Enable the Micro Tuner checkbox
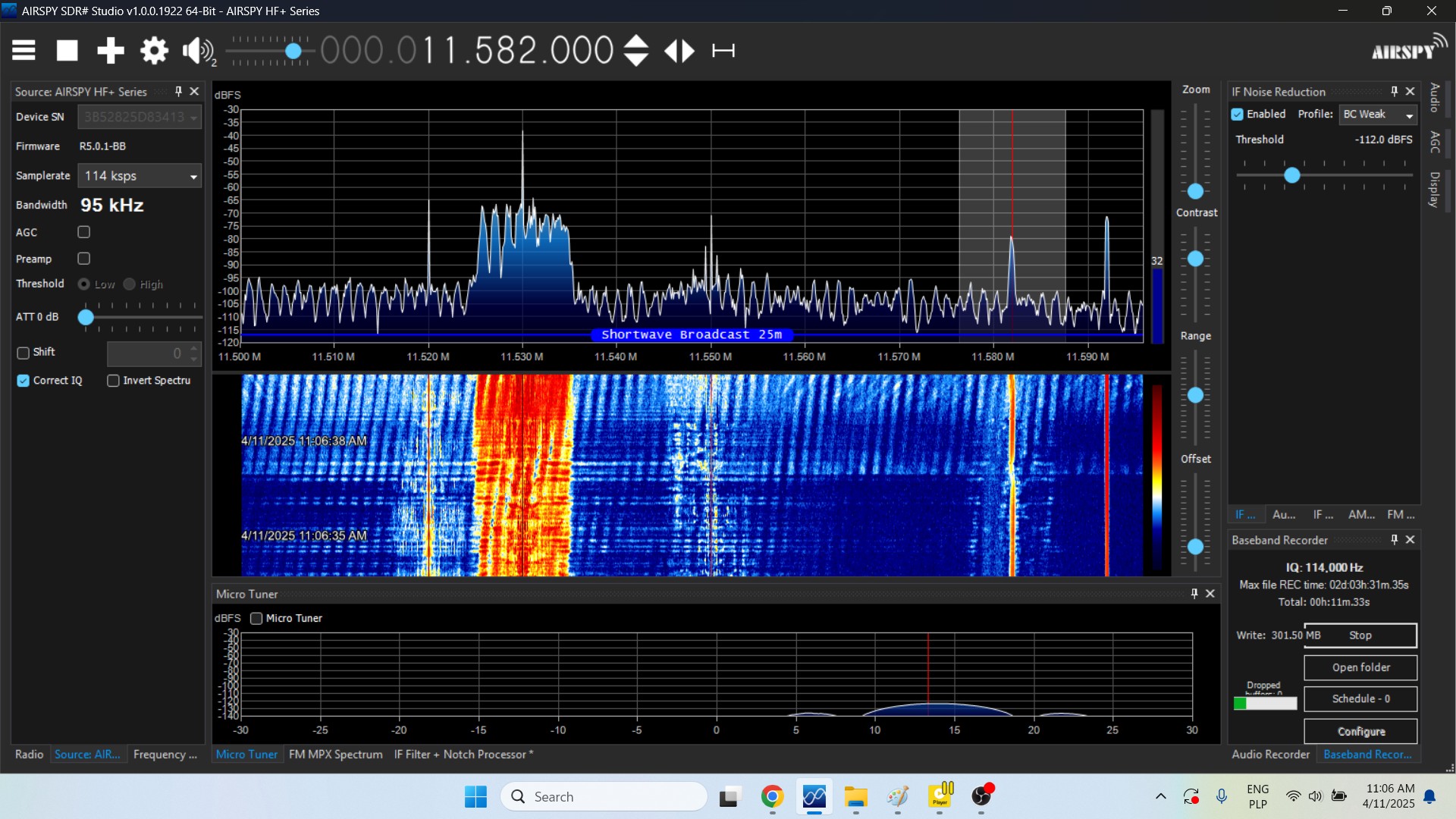The image size is (1456, 819). (x=256, y=618)
